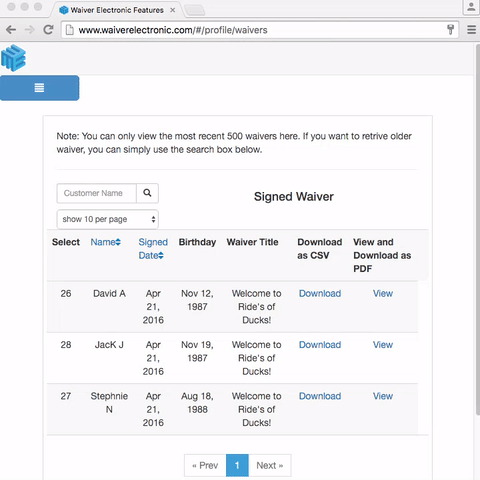Click select number 28
Screen dimensions: 480x480
[x=66, y=345]
